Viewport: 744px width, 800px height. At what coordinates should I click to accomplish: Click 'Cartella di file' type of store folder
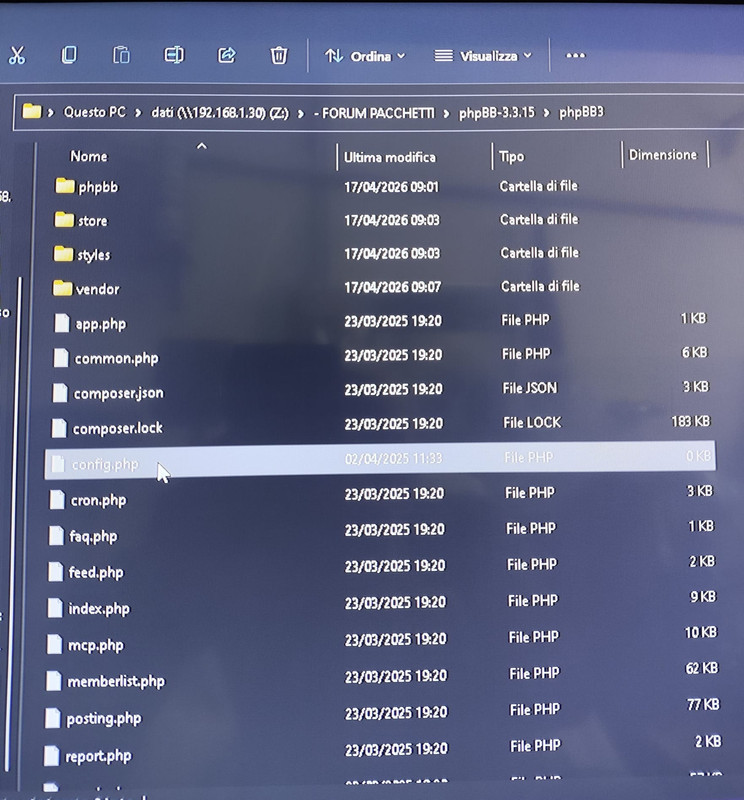(539, 219)
